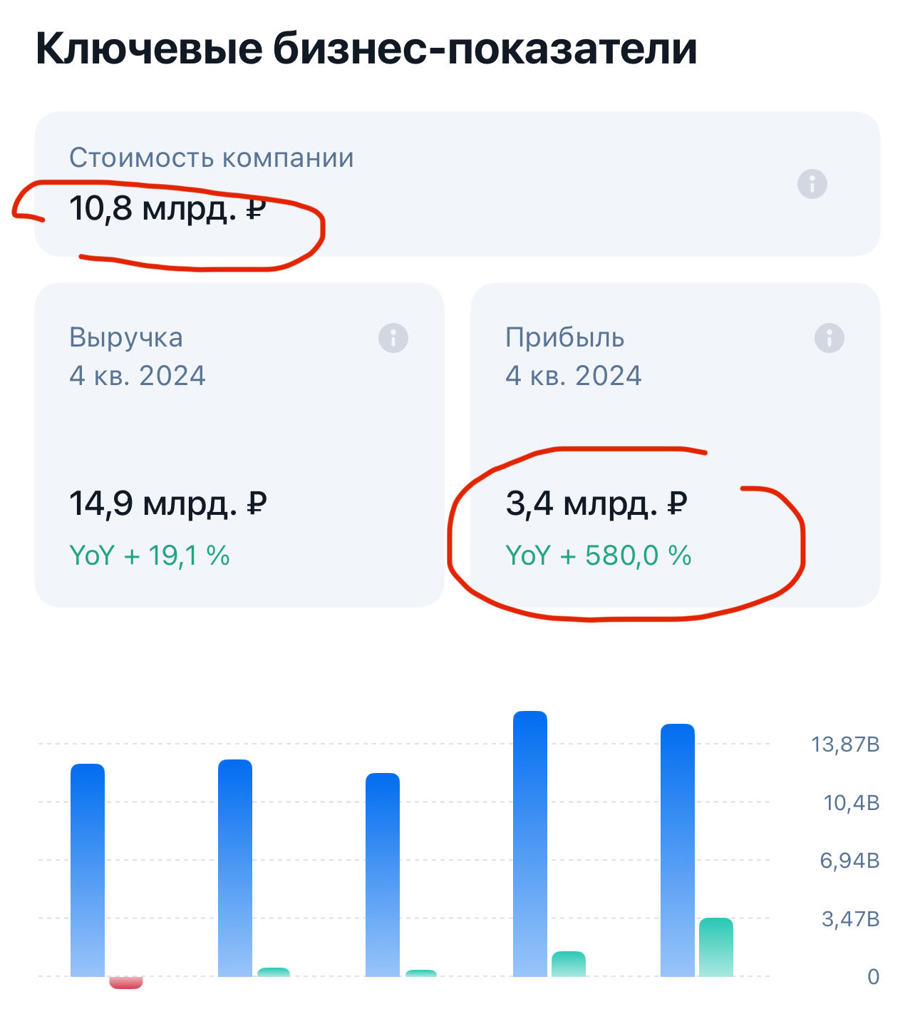Viewport: 915px width, 1024px height.
Task: Click the 13,87B axis label
Action: click(845, 745)
